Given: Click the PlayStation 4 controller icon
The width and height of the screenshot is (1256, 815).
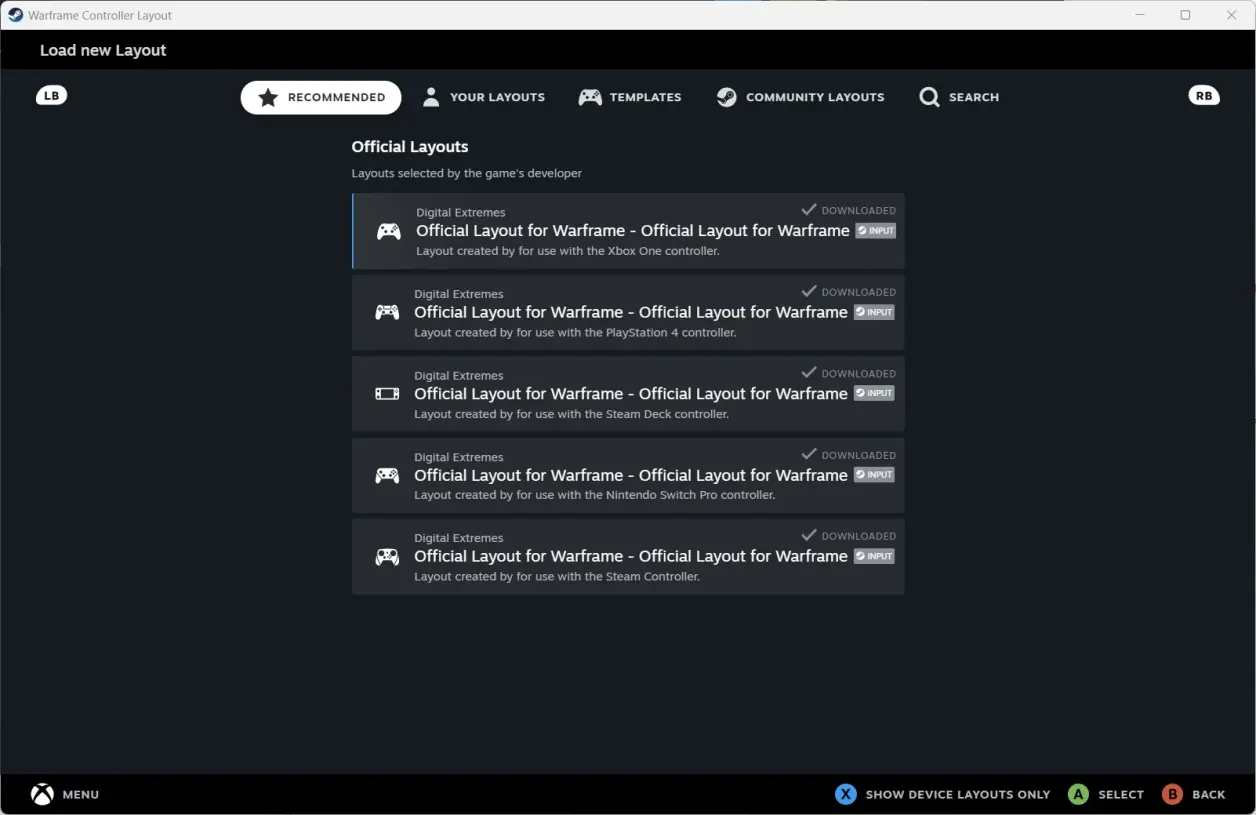Looking at the screenshot, I should [387, 312].
